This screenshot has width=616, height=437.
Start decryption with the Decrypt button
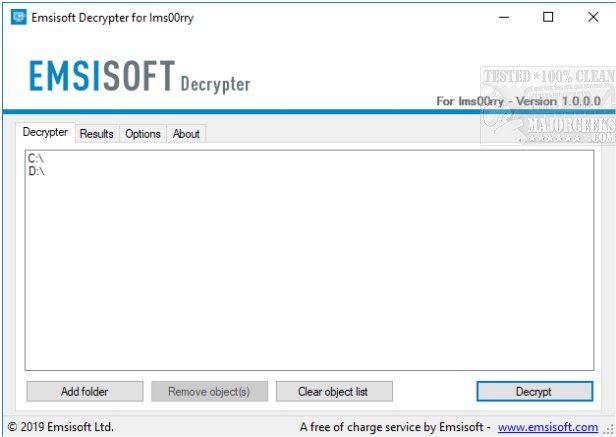534,391
